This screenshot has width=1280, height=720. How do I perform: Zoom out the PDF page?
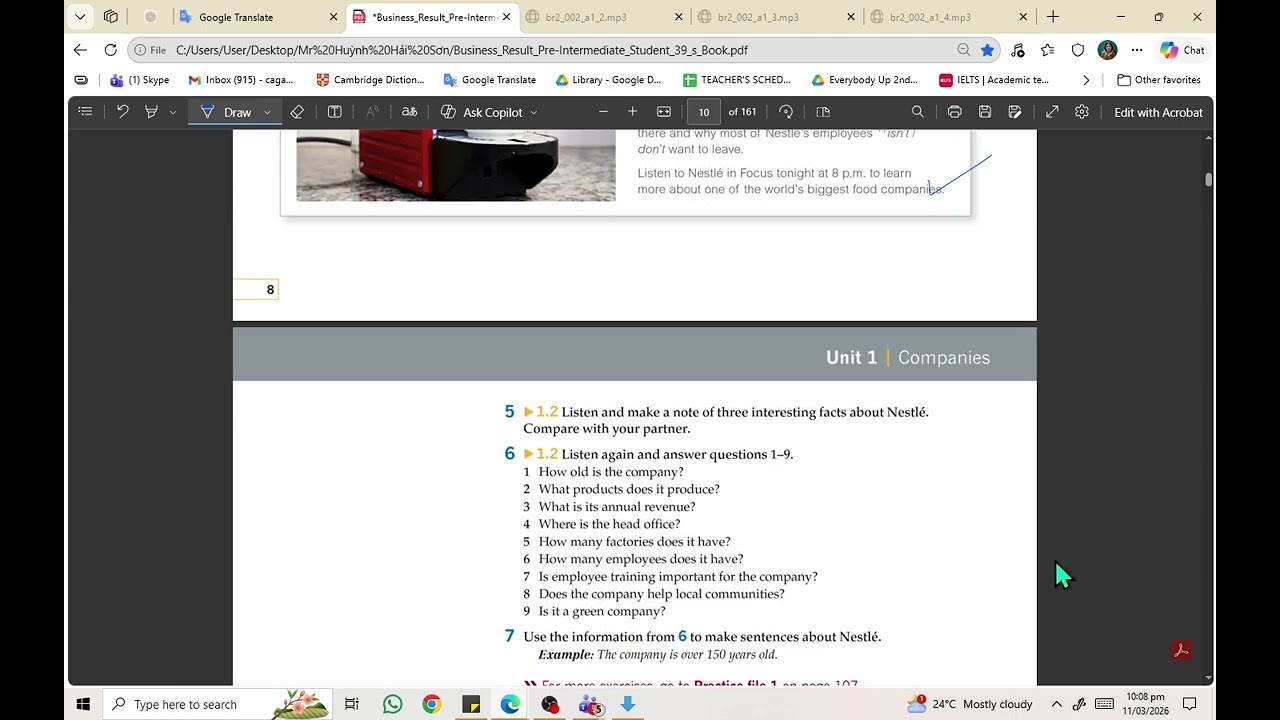pyautogui.click(x=603, y=112)
